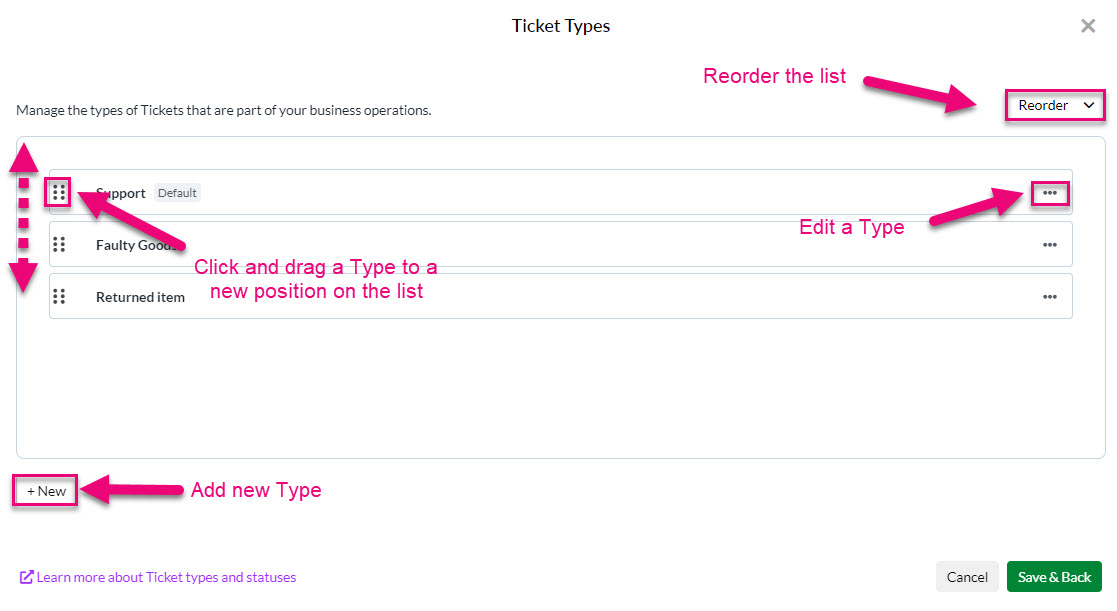The height and width of the screenshot is (611, 1117).
Task: Open the three-dot menu for Returned item
Action: (x=1049, y=297)
